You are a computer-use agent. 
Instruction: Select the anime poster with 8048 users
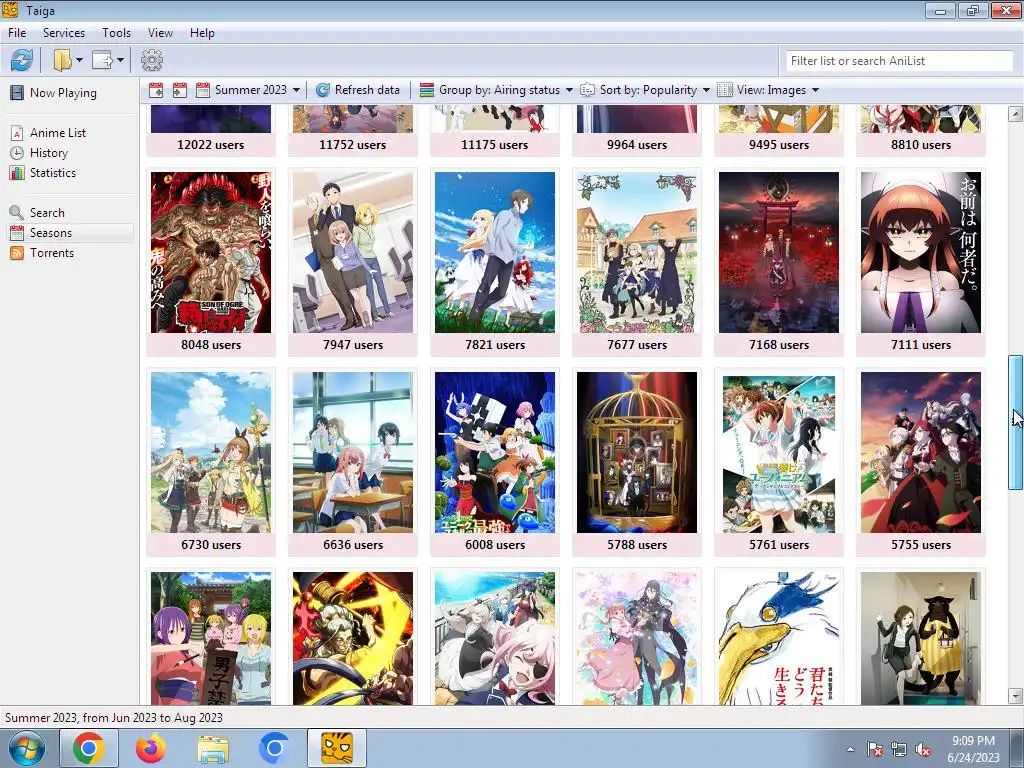[211, 253]
